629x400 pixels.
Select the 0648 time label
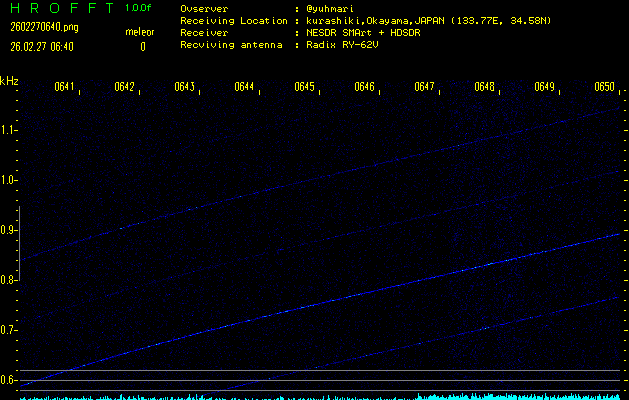point(484,87)
